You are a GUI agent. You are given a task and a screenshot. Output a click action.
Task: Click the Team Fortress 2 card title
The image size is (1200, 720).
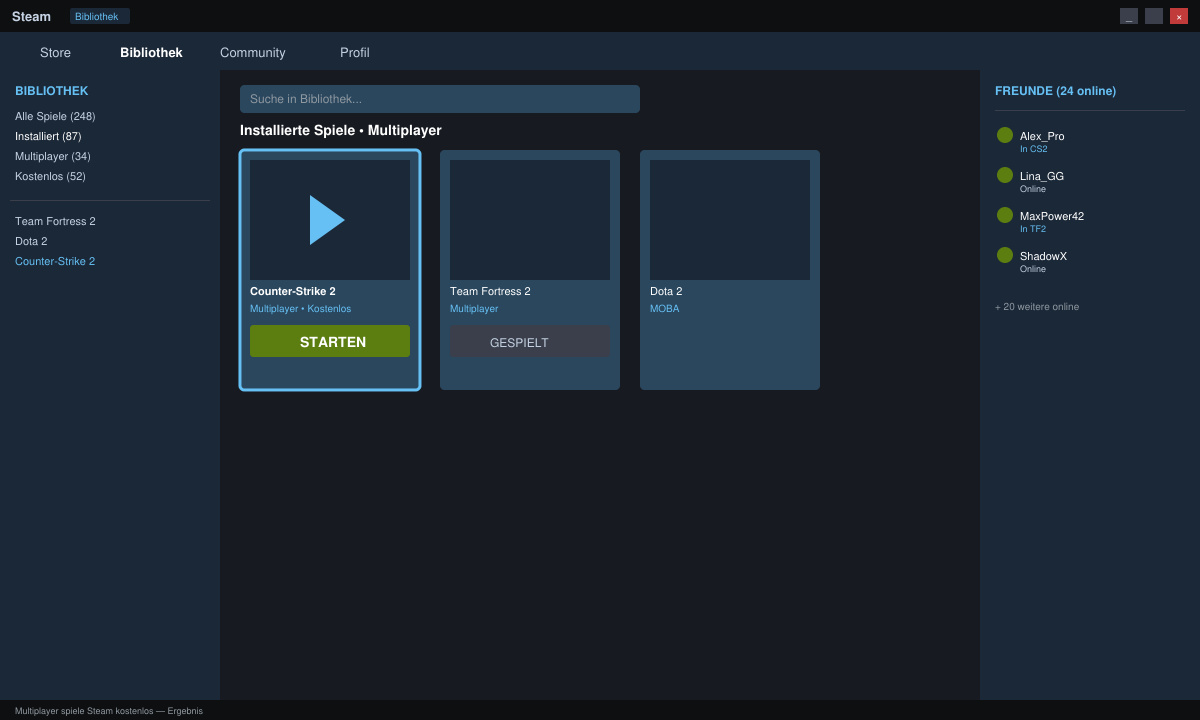(x=490, y=291)
